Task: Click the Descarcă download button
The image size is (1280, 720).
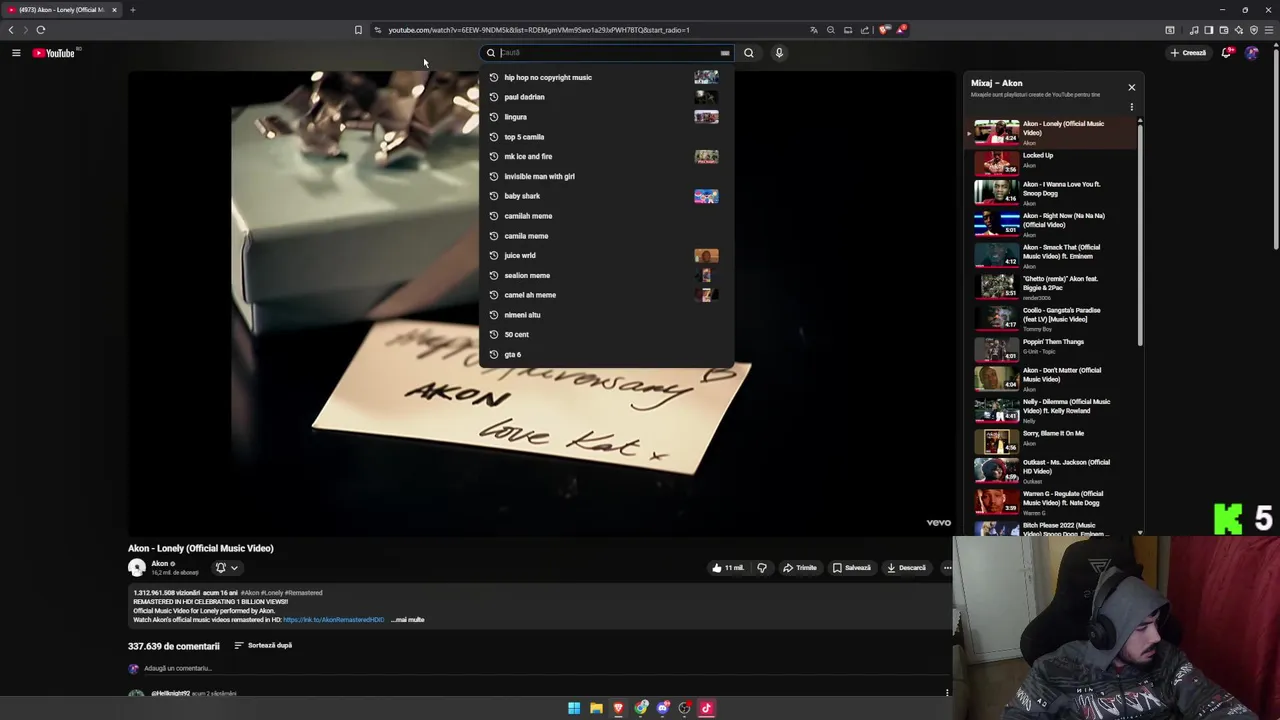Action: (x=906, y=568)
